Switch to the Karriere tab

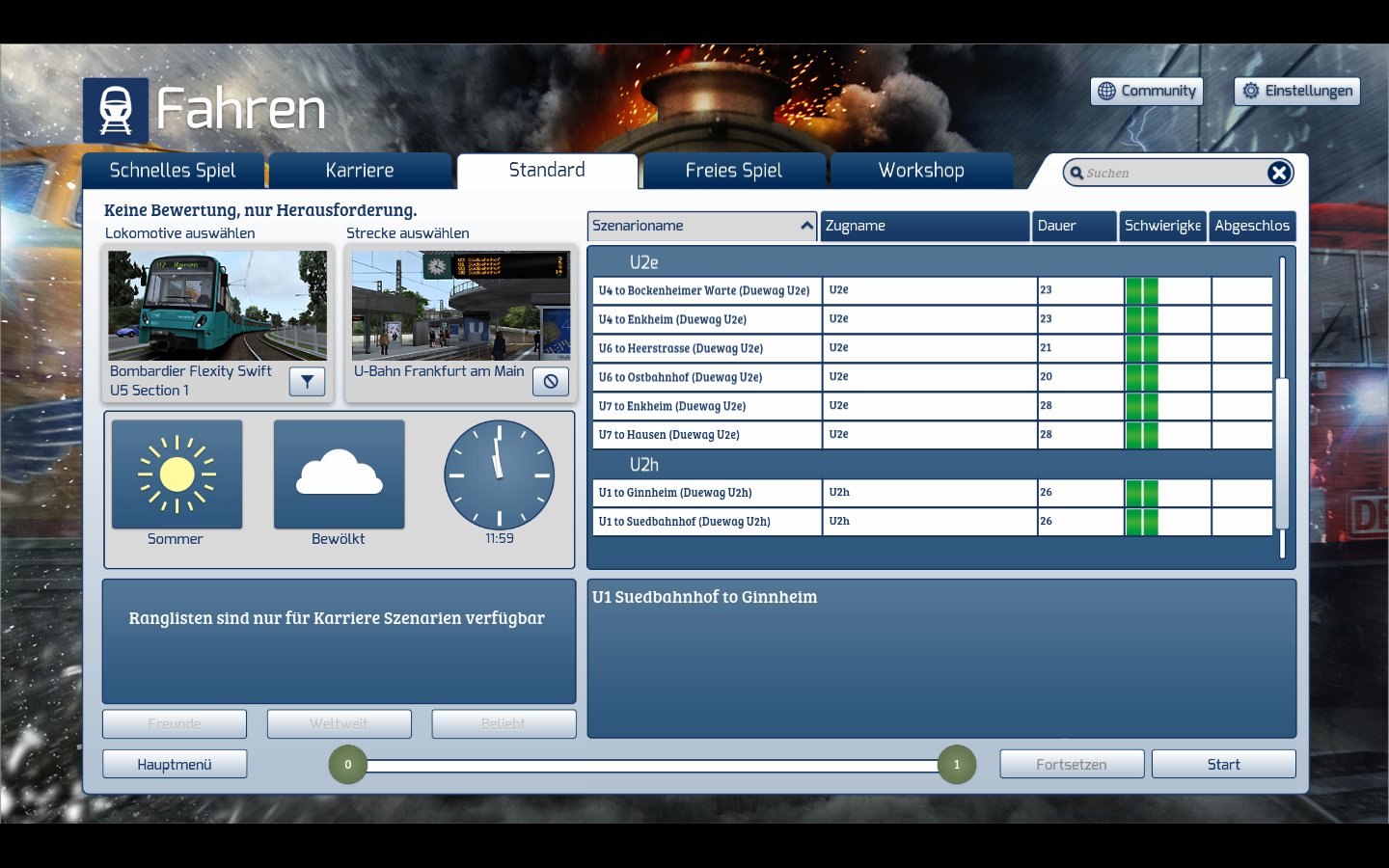point(360,171)
